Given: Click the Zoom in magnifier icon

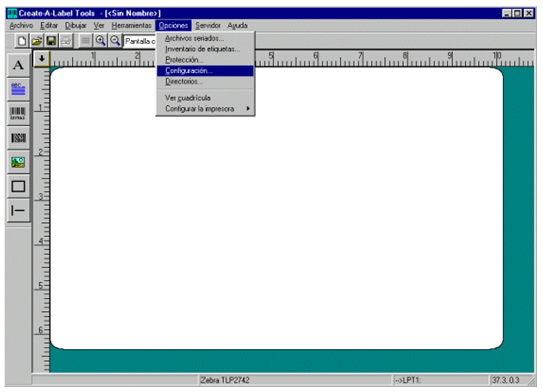Looking at the screenshot, I should click(x=100, y=41).
